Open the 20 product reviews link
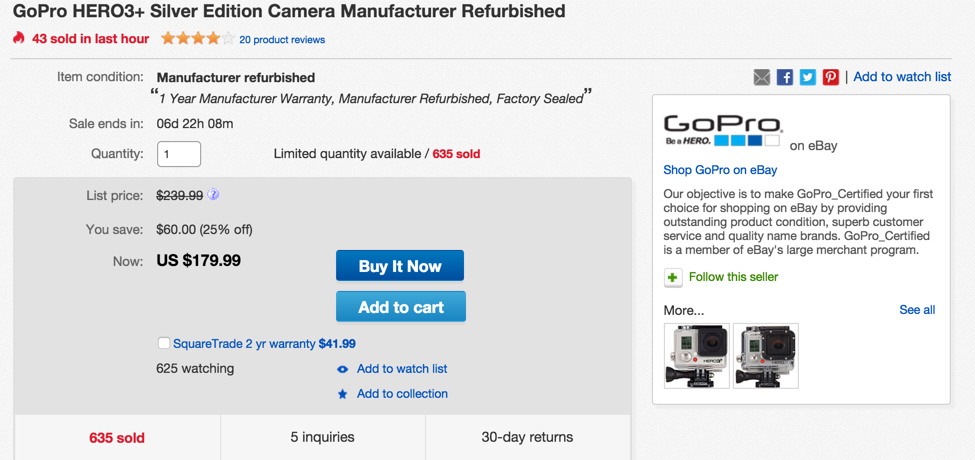The width and height of the screenshot is (975, 460). 282,40
